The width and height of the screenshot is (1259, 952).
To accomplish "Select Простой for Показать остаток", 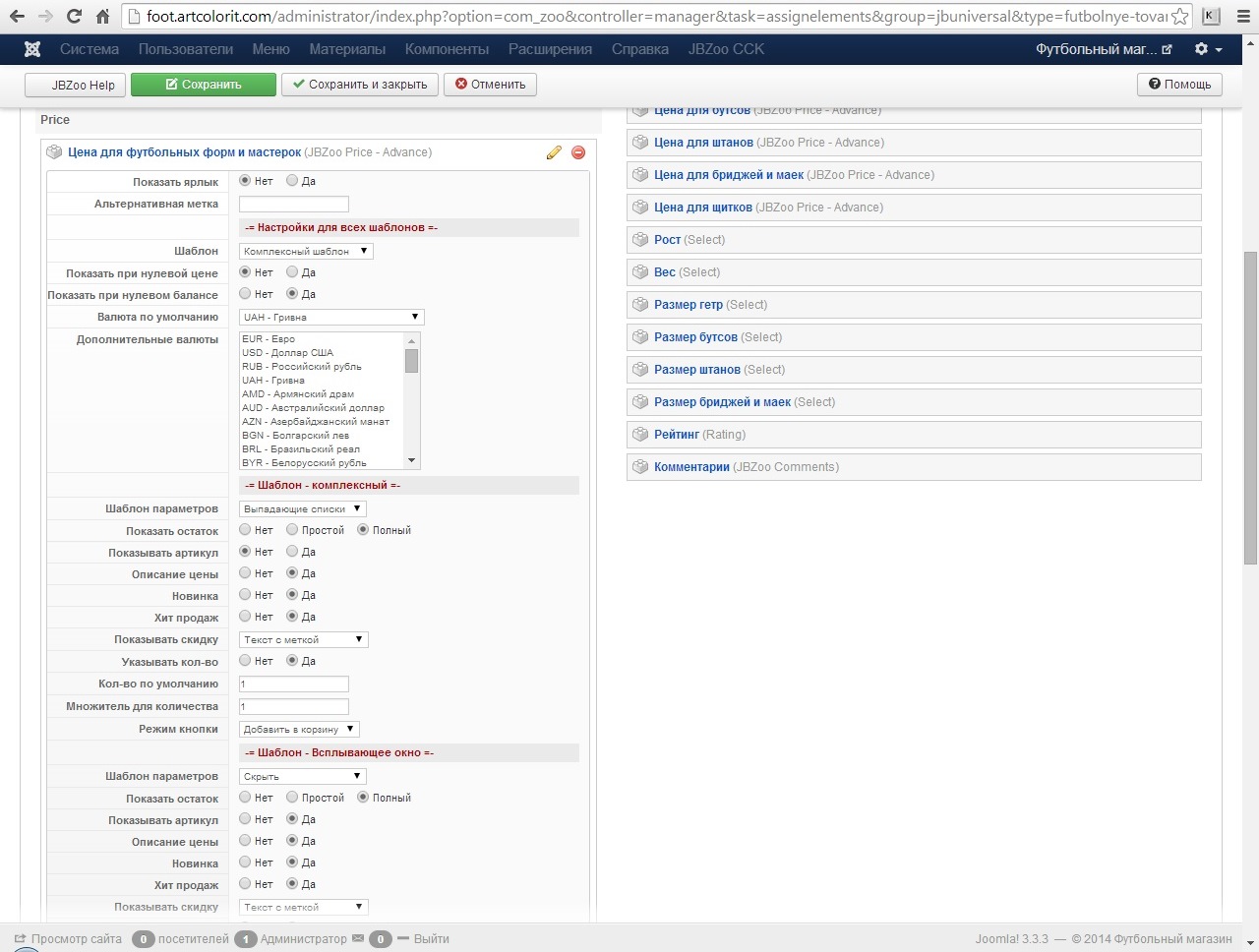I will click(292, 530).
